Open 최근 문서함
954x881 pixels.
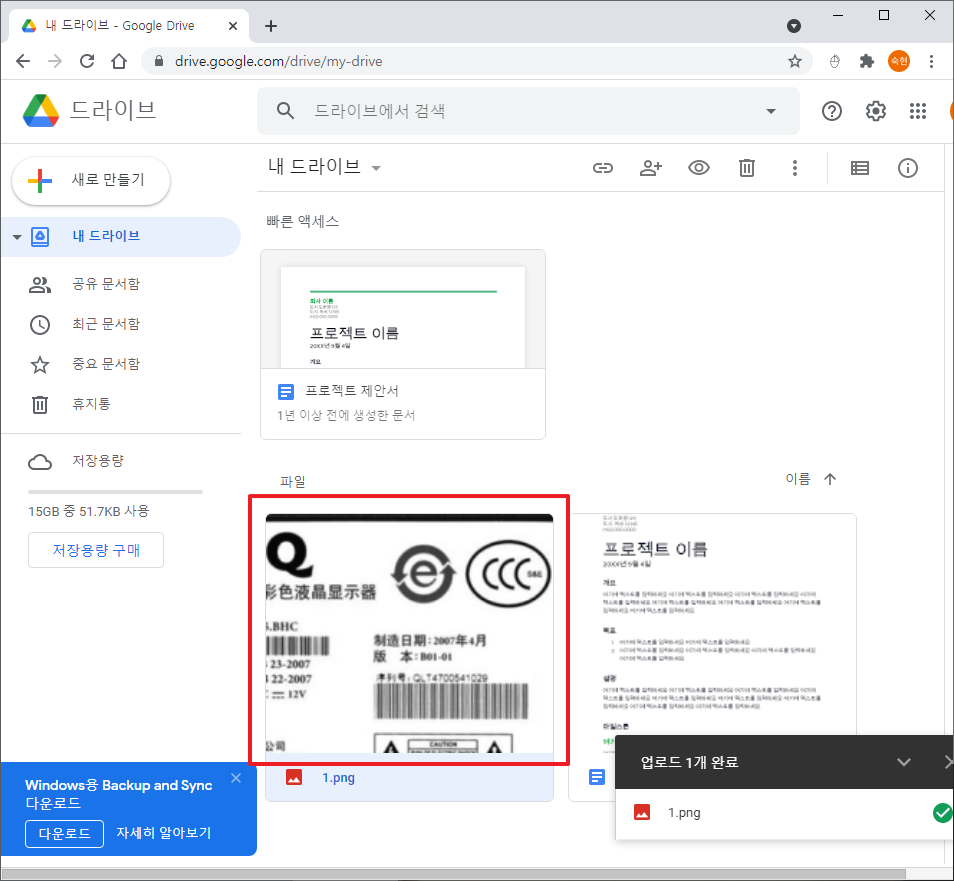pos(106,324)
